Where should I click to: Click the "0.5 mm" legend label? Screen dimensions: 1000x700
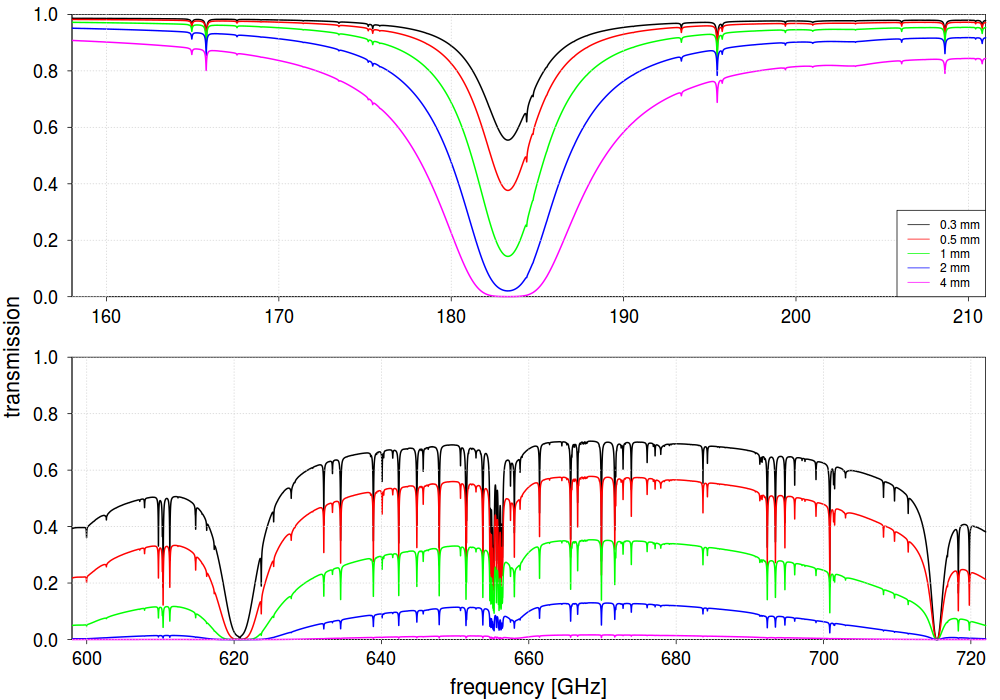[959, 240]
